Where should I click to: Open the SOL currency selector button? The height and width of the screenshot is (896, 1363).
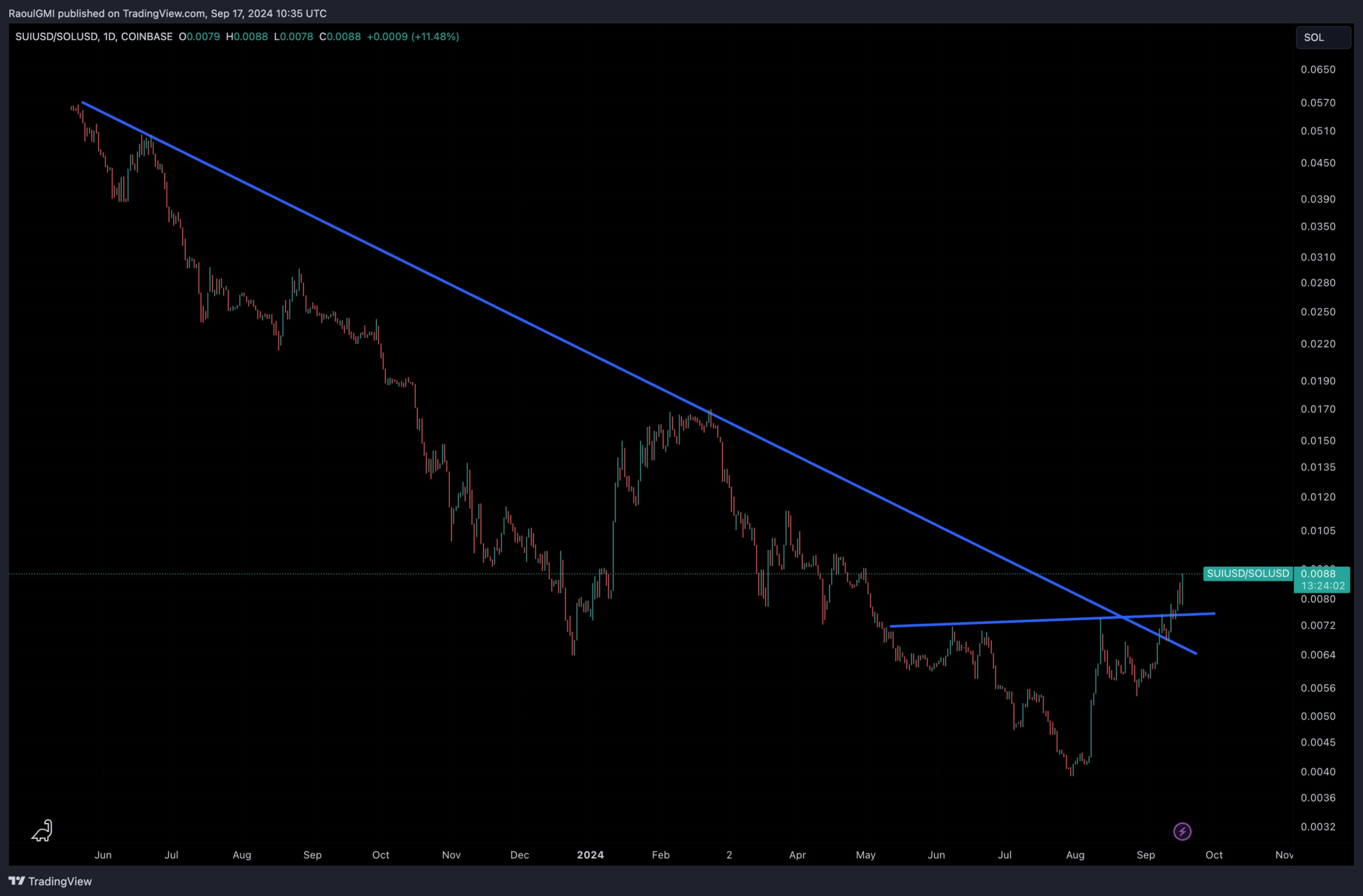1322,37
